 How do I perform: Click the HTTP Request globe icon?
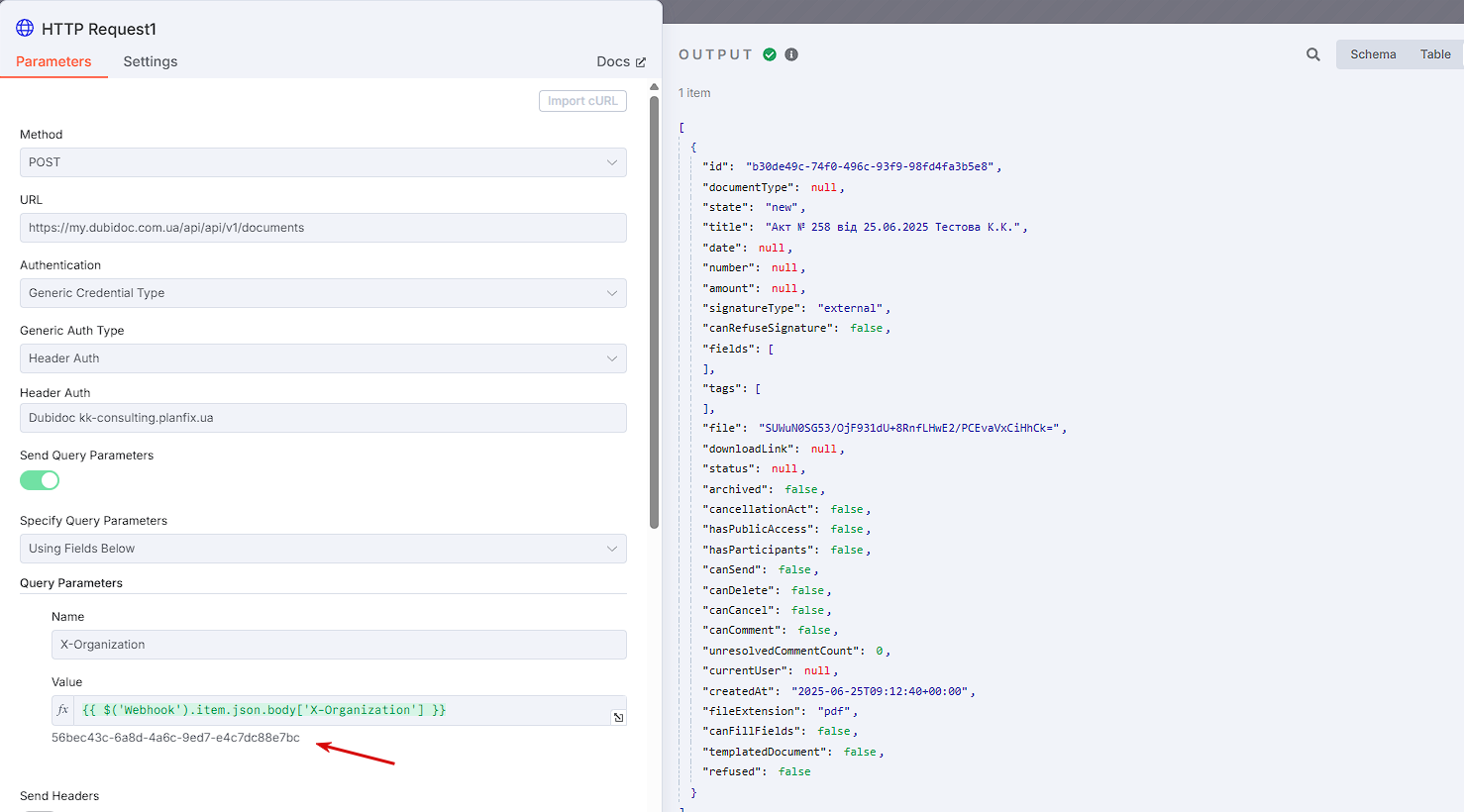(25, 28)
